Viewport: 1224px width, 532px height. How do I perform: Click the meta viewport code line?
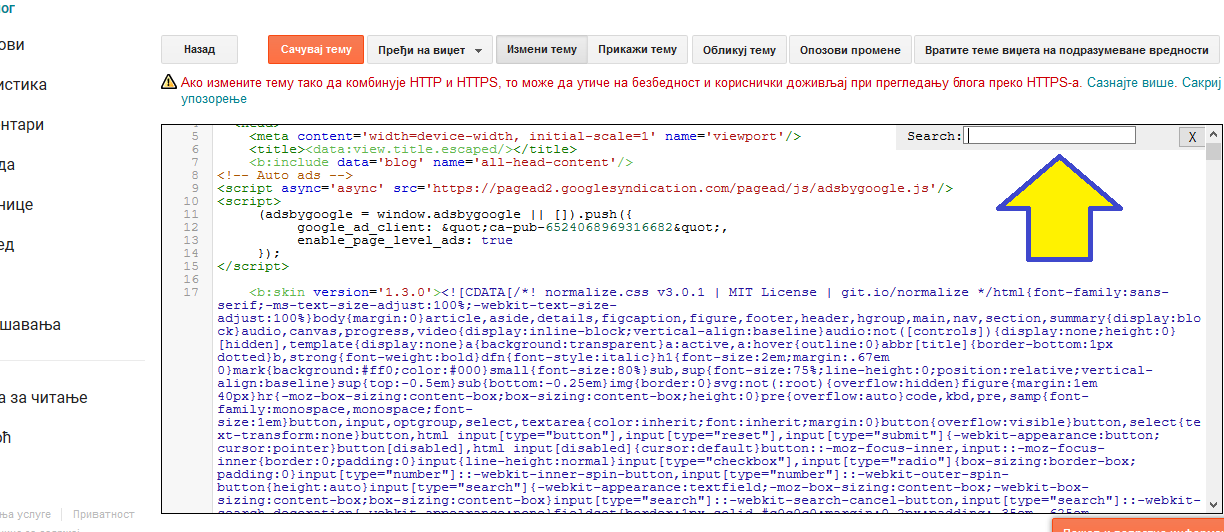[525, 136]
